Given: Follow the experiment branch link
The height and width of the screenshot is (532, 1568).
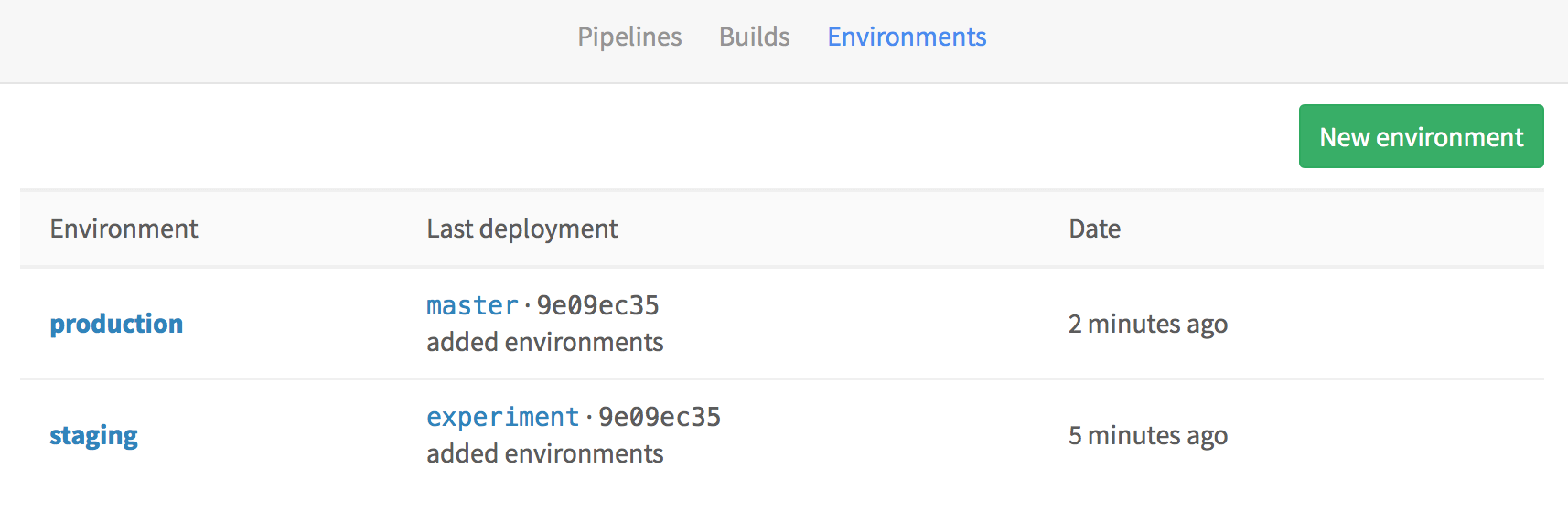Looking at the screenshot, I should point(503,417).
